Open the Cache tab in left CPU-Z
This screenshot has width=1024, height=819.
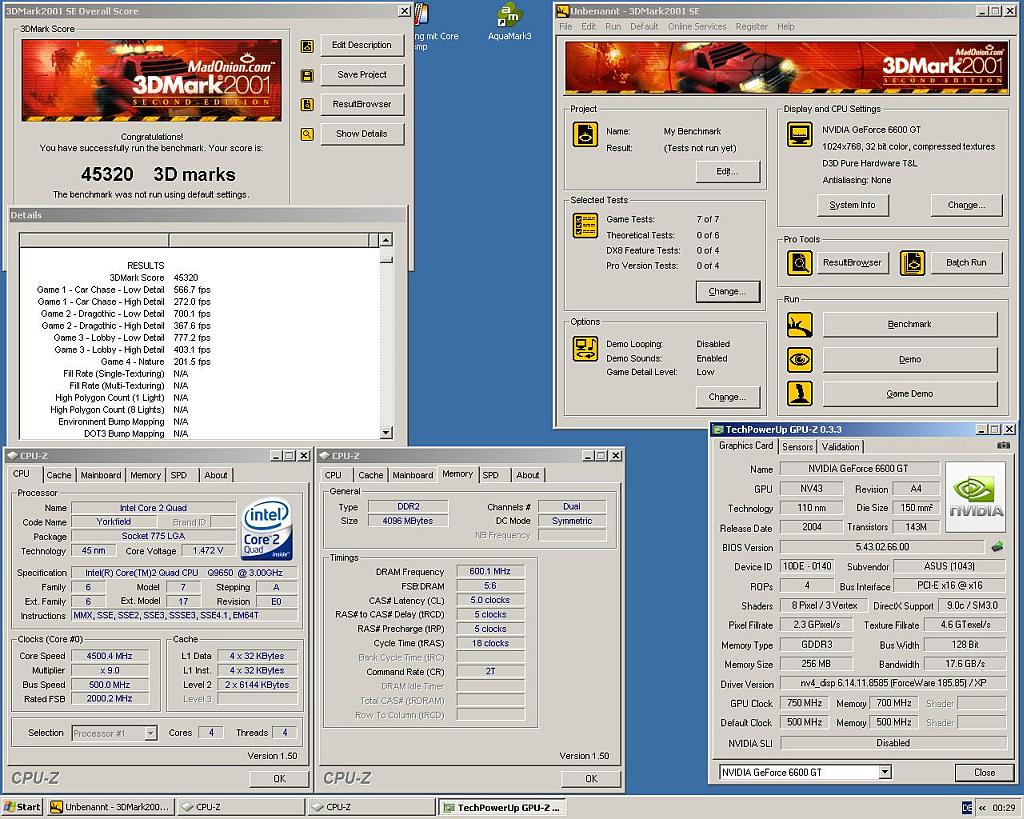coord(59,475)
